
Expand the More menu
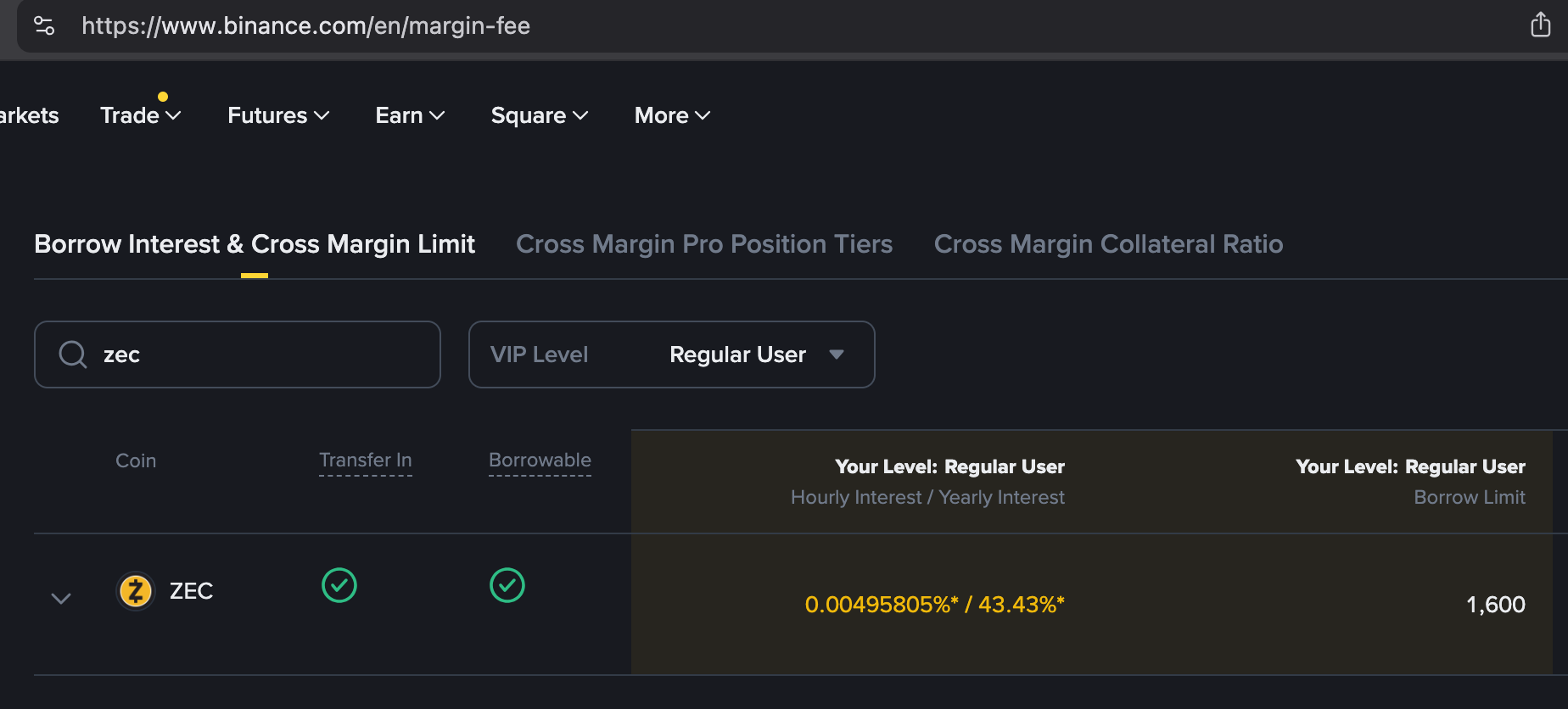pyautogui.click(x=672, y=115)
